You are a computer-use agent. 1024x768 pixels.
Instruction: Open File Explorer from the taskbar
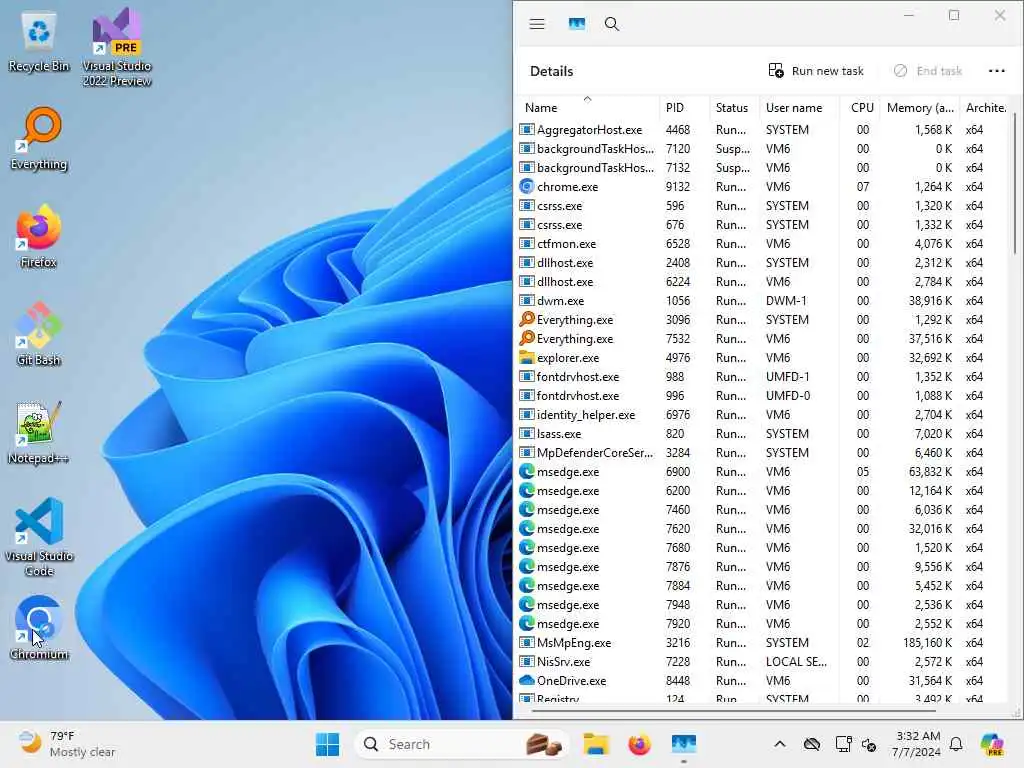(596, 744)
